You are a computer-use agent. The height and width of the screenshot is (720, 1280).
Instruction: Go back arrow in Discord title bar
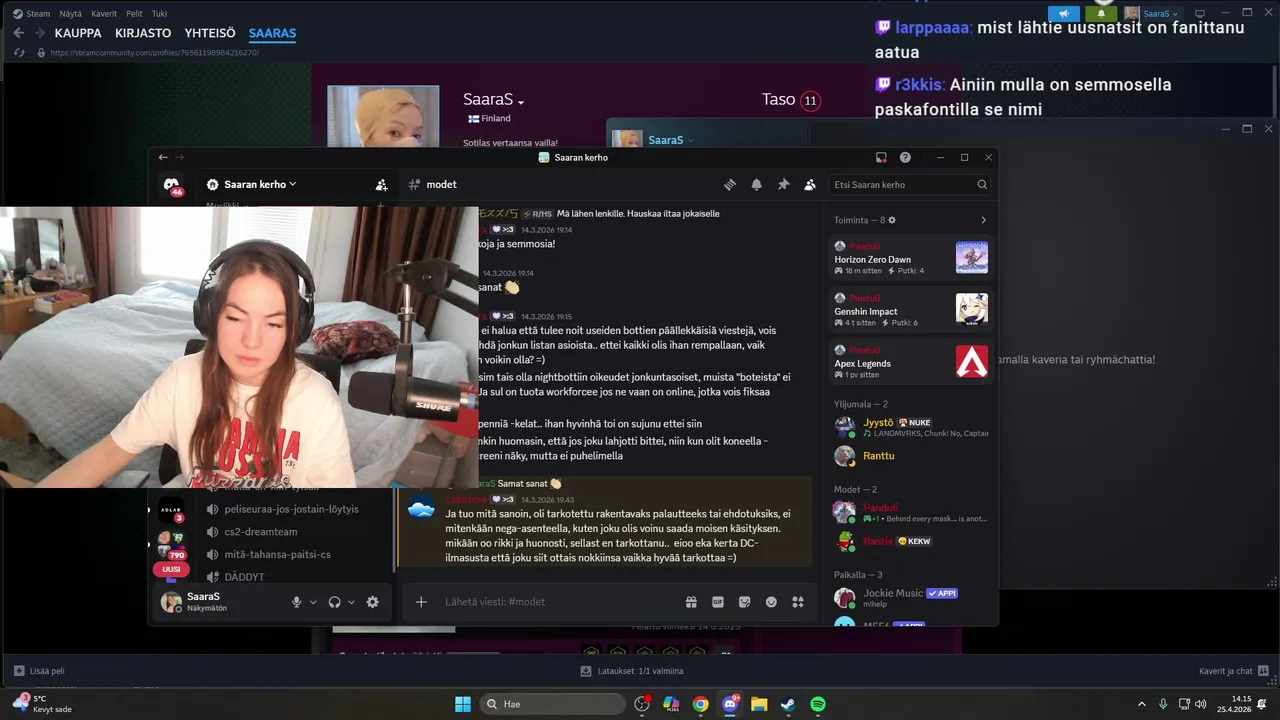click(163, 157)
